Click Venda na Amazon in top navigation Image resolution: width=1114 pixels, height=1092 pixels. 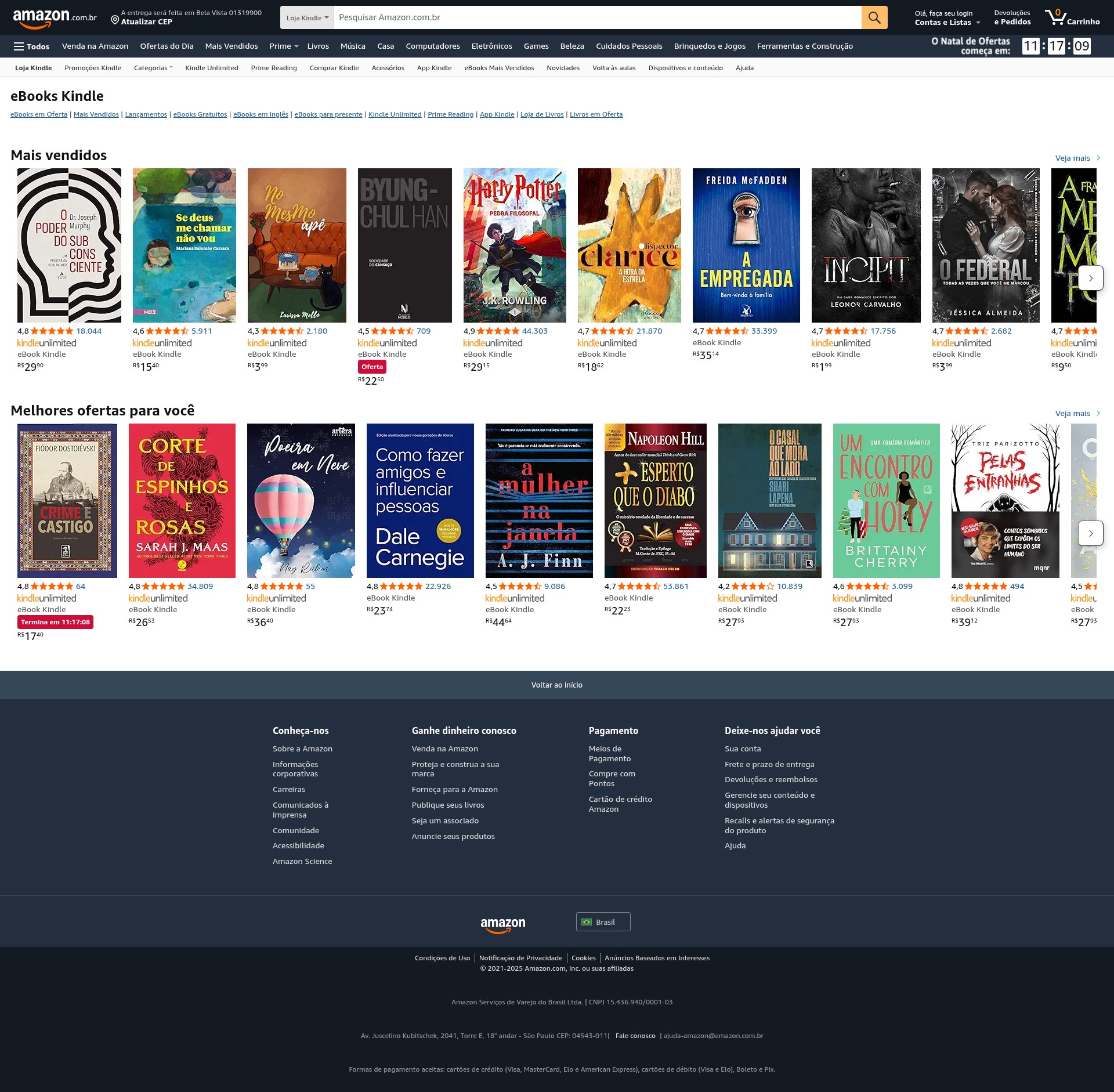[95, 46]
